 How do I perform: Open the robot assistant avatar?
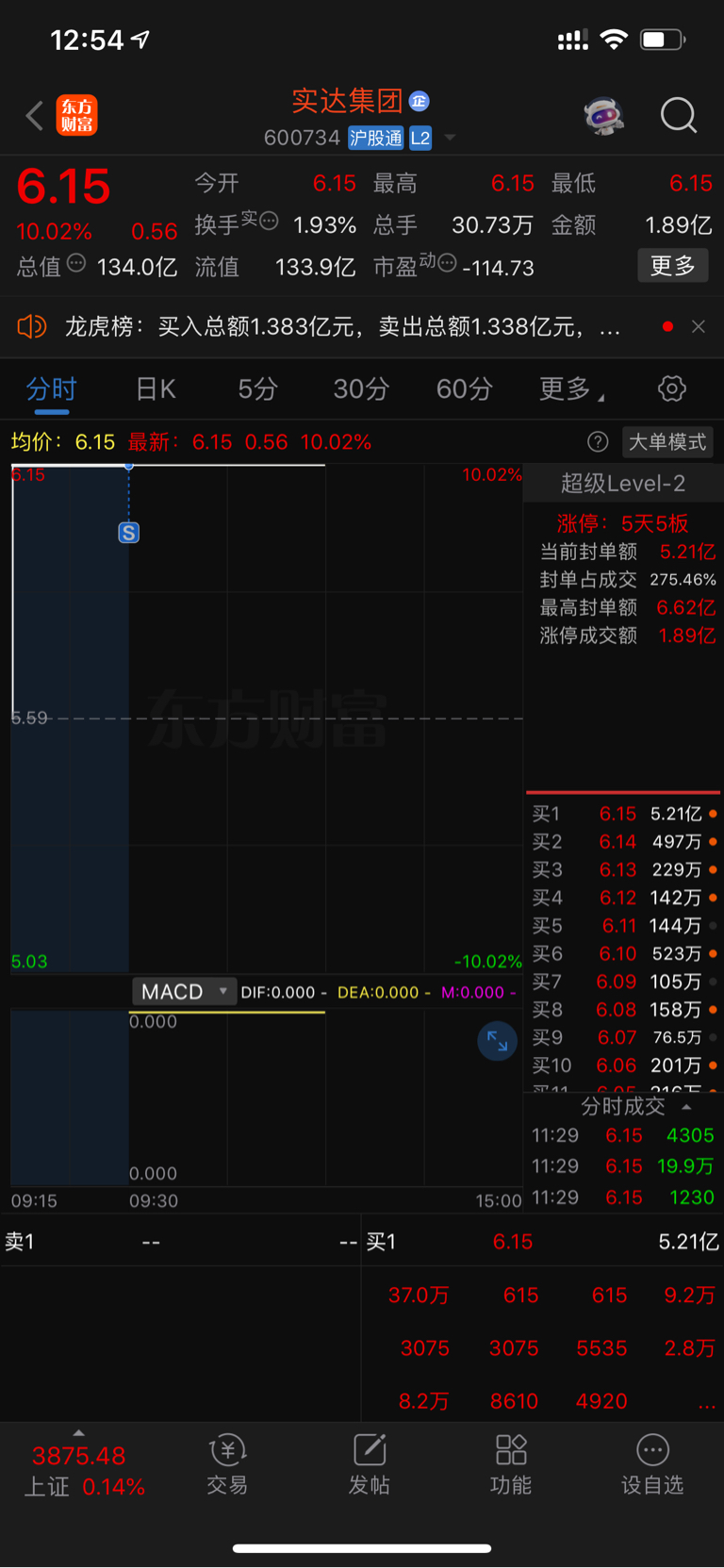coord(604,116)
